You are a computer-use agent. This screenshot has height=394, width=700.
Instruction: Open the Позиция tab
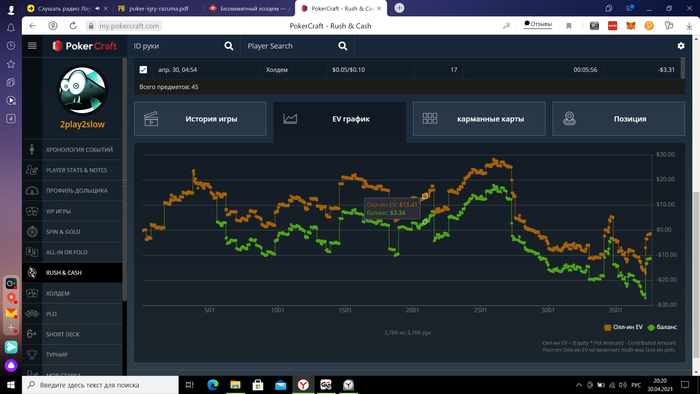click(x=618, y=119)
